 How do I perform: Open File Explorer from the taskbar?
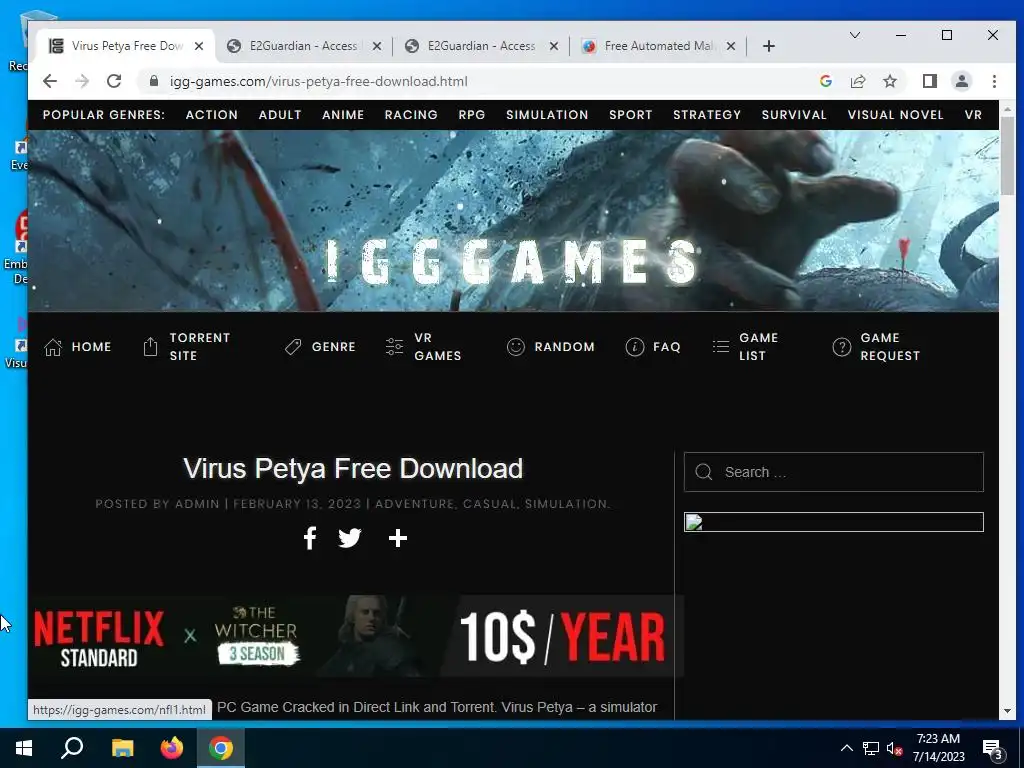pyautogui.click(x=122, y=748)
